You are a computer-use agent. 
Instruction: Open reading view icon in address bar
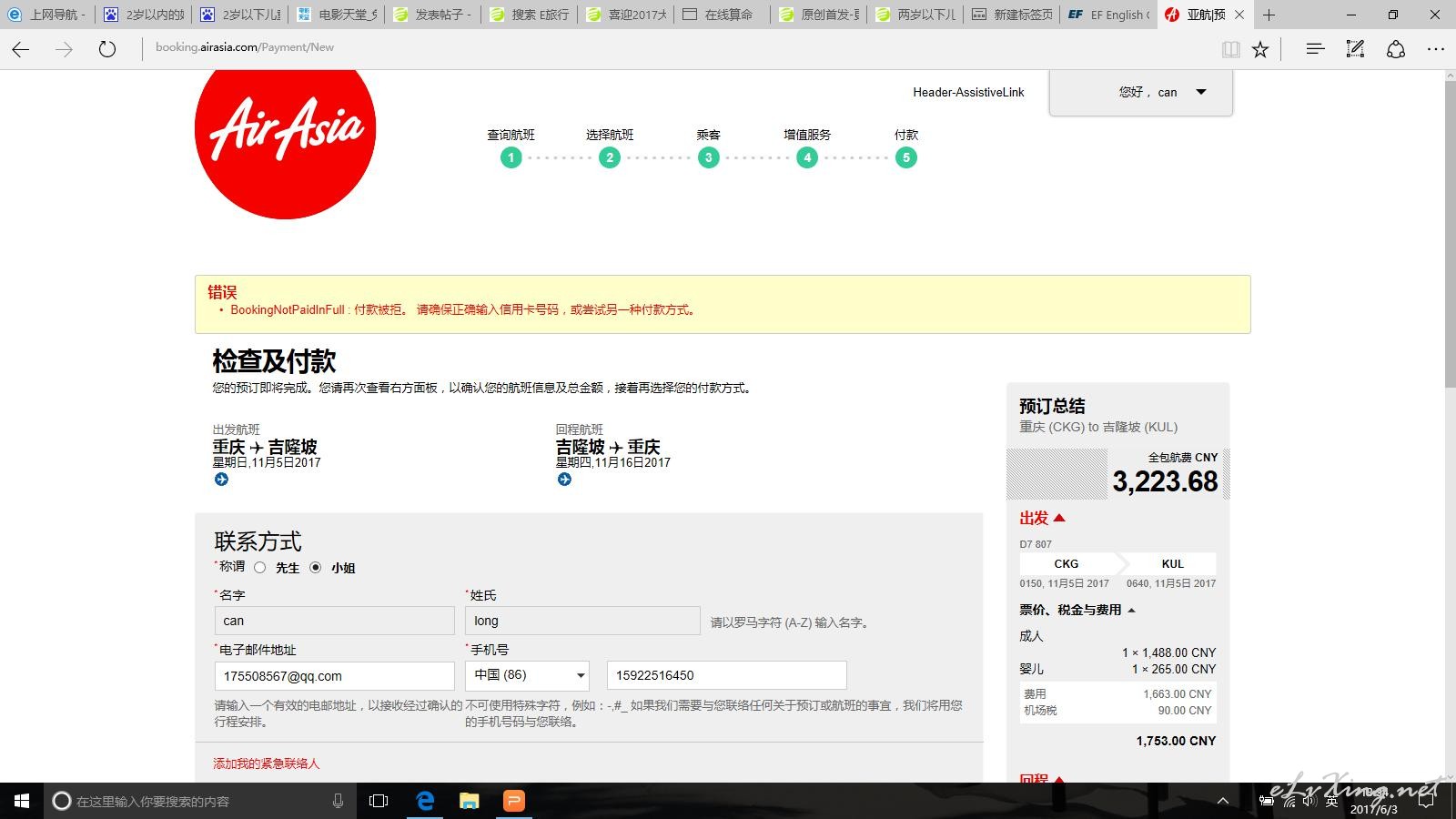(x=1230, y=49)
